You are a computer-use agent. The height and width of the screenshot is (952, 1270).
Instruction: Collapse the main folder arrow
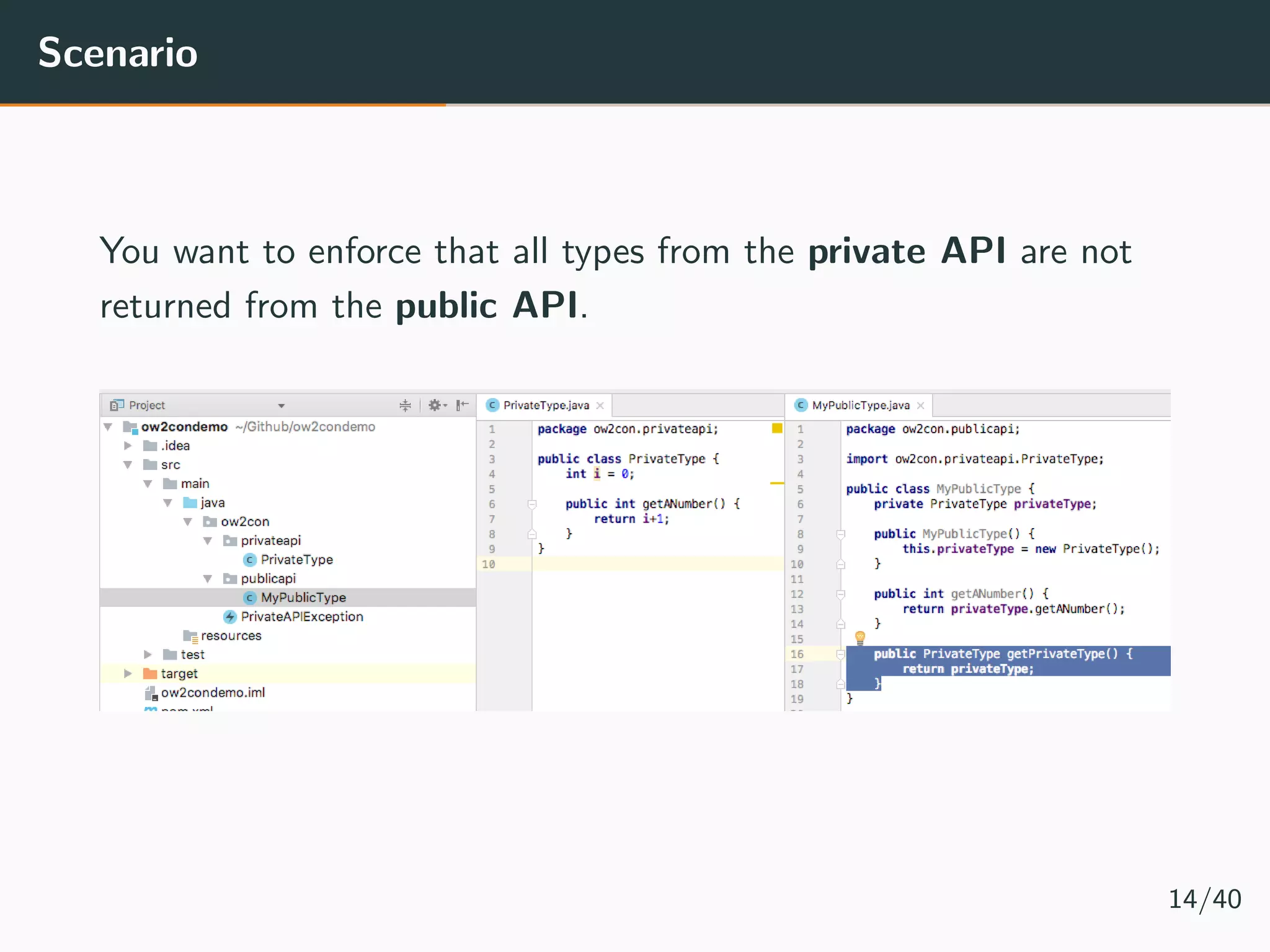point(148,484)
